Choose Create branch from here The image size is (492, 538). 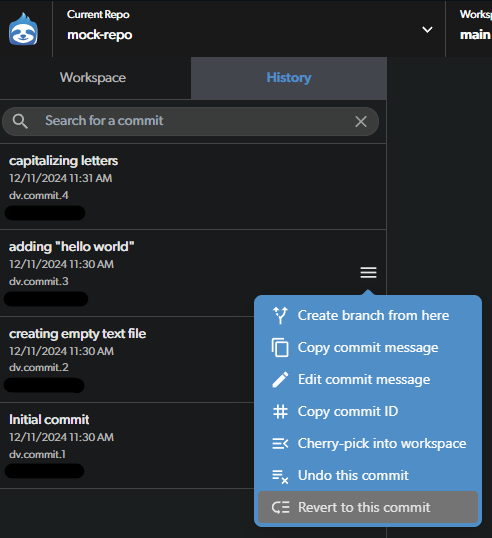point(368,315)
